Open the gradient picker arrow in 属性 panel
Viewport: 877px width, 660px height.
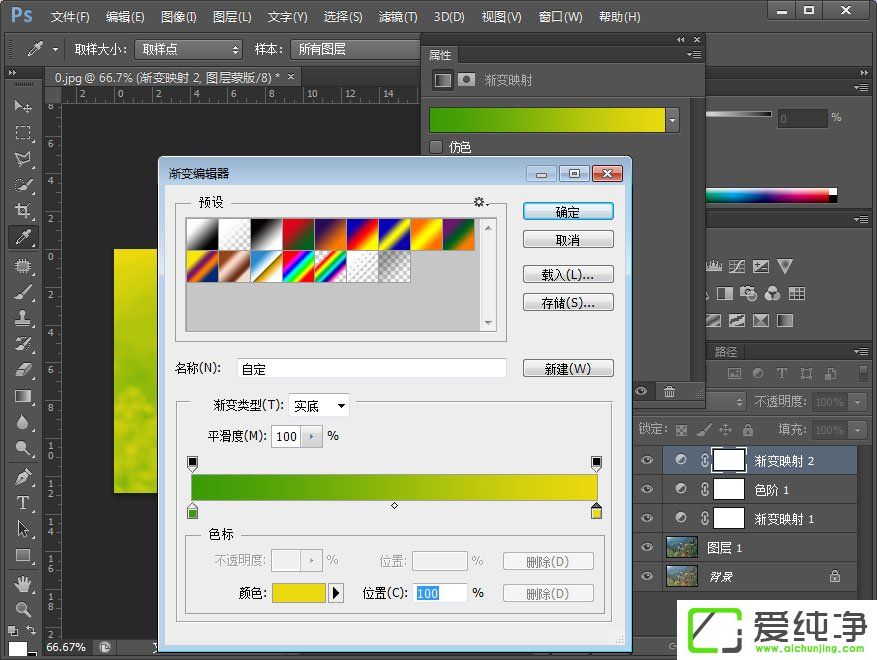(673, 120)
